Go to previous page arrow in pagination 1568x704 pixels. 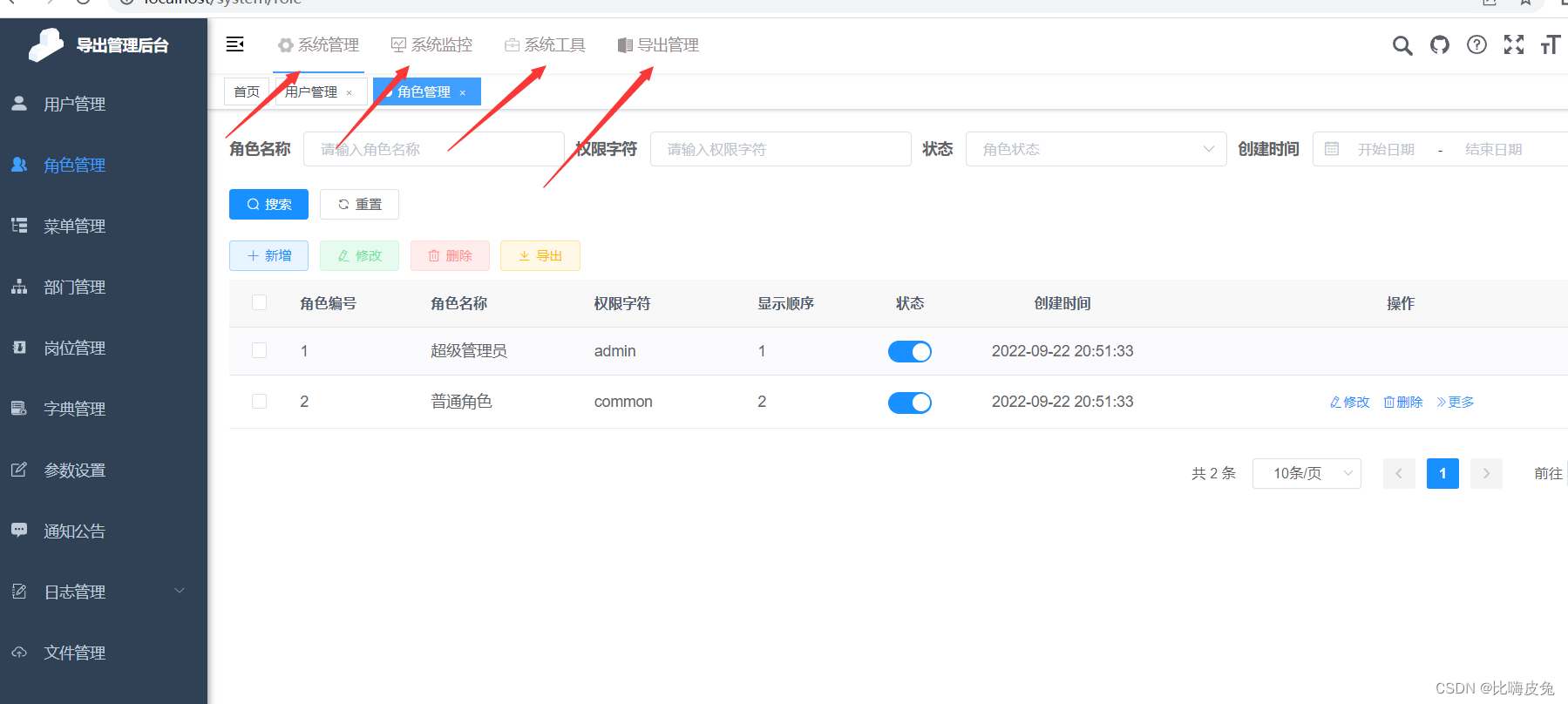(x=1399, y=473)
